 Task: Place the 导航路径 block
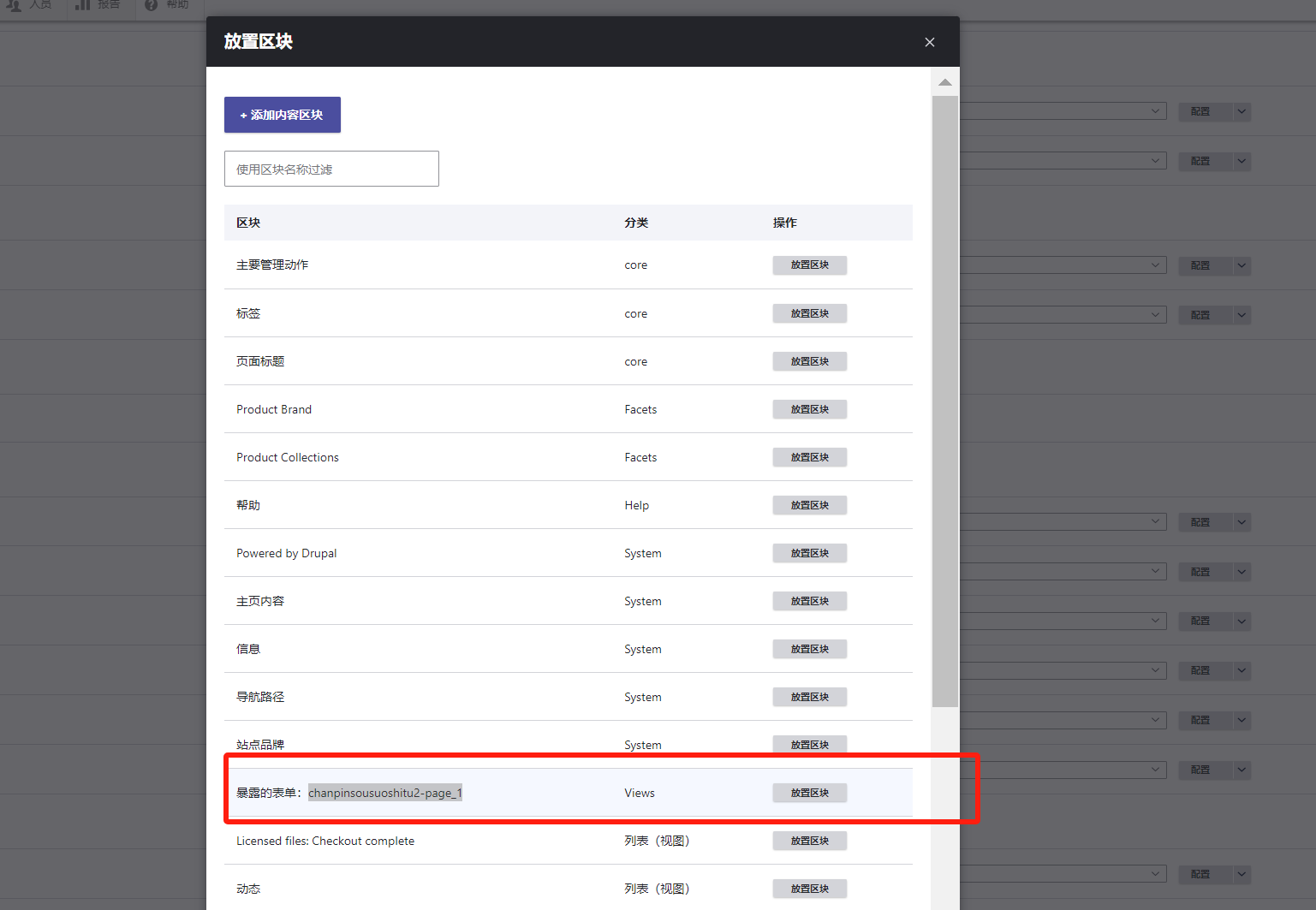810,697
